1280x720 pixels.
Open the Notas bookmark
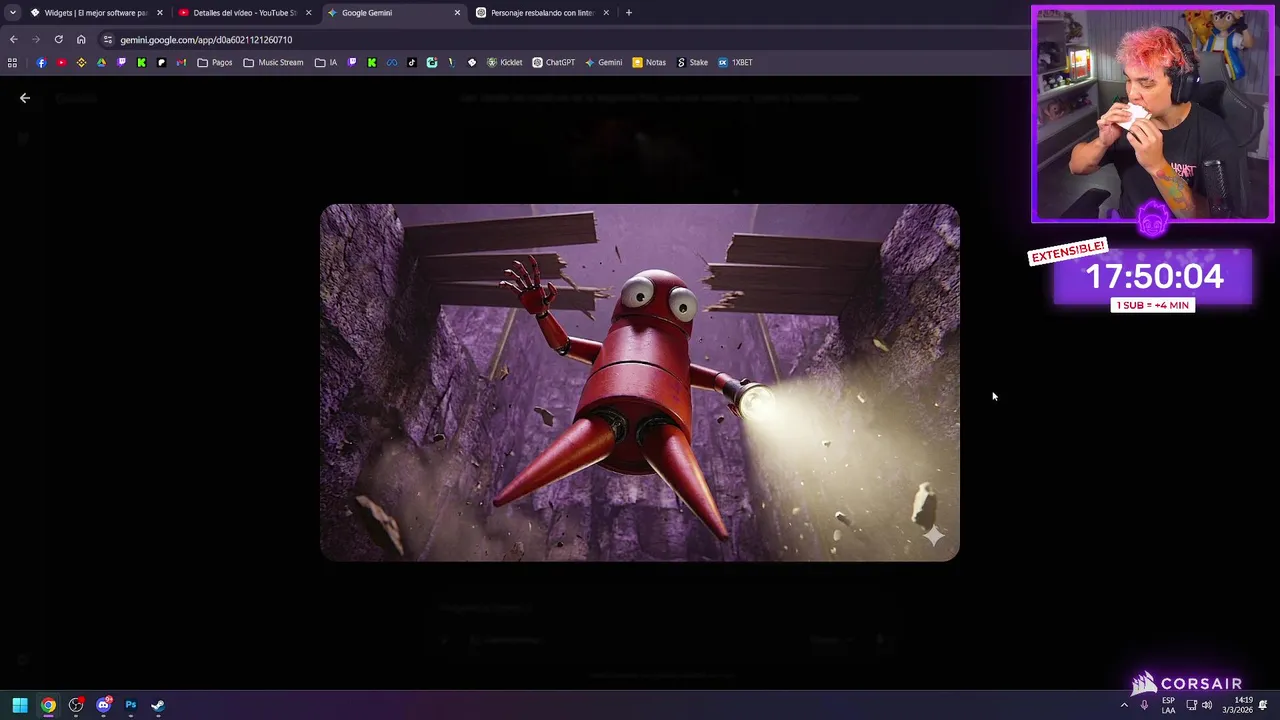point(649,62)
